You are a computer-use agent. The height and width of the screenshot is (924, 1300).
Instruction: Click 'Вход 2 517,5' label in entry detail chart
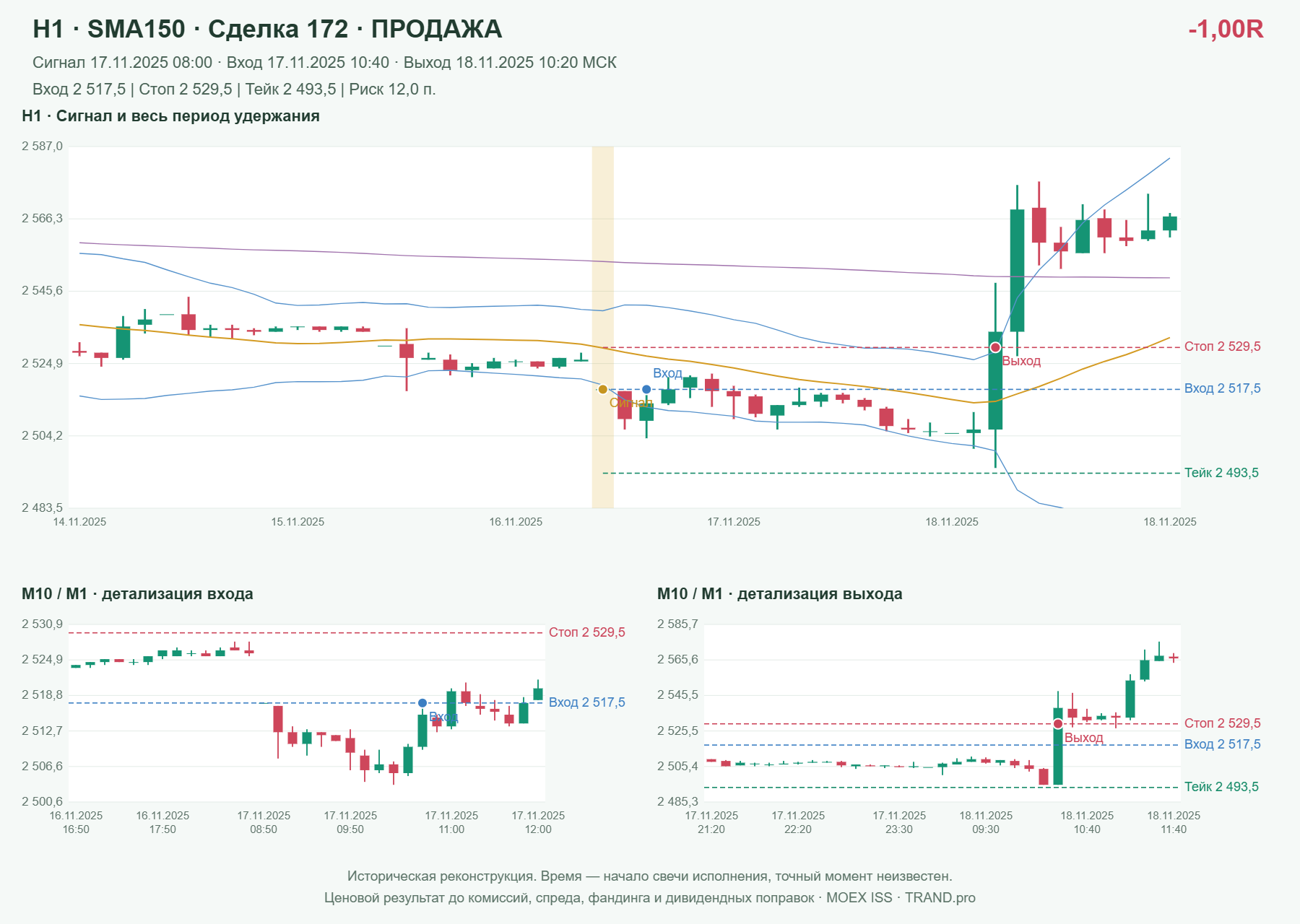click(x=587, y=703)
